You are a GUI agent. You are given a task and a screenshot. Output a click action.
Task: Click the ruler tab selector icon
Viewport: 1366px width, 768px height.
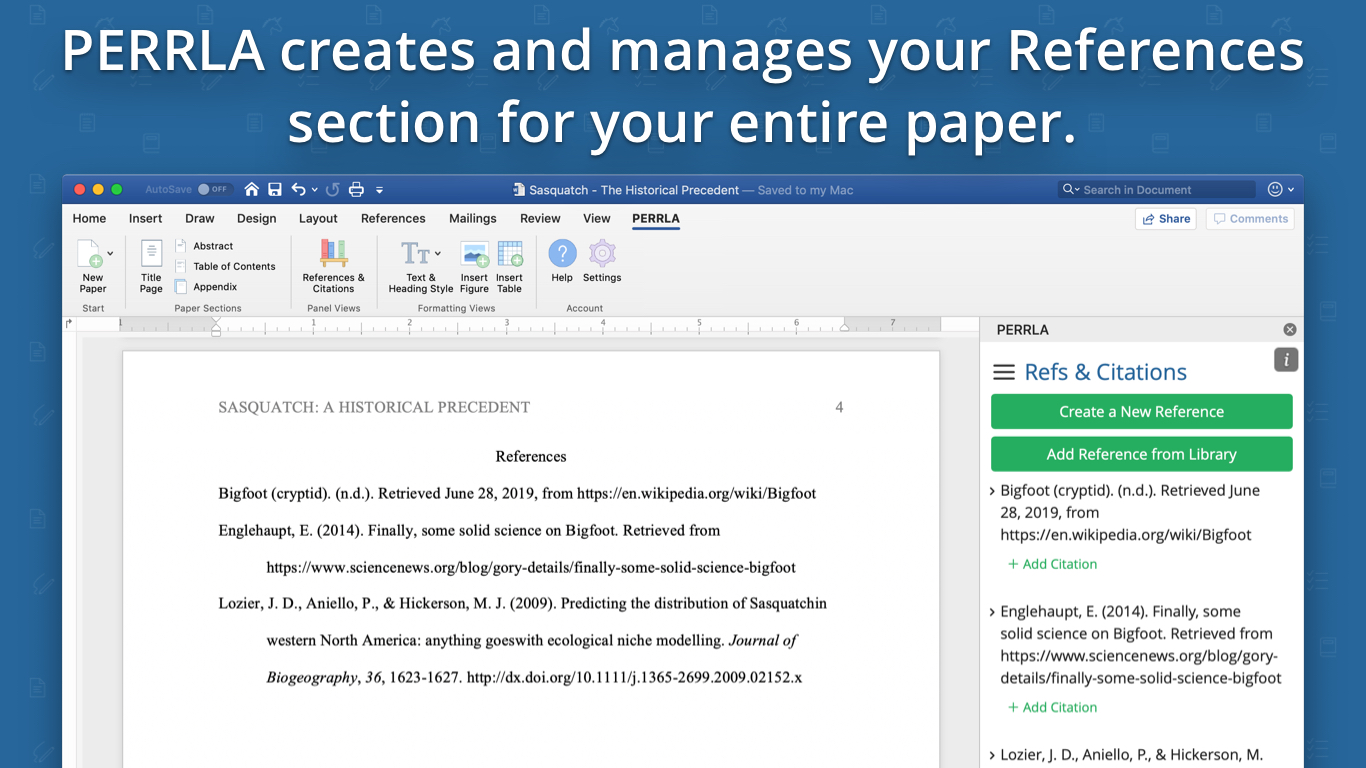click(x=69, y=324)
